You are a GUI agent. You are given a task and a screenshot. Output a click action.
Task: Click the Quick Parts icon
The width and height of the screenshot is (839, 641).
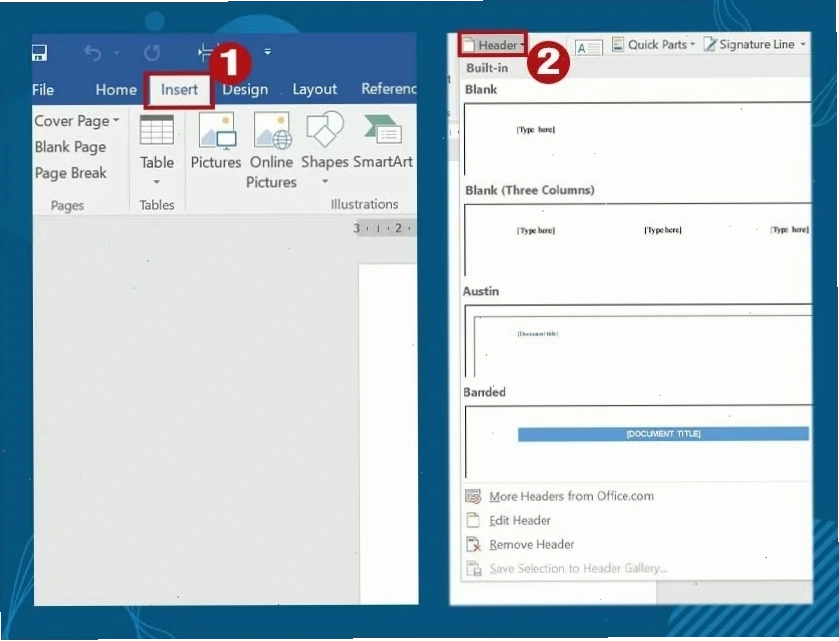tap(618, 44)
